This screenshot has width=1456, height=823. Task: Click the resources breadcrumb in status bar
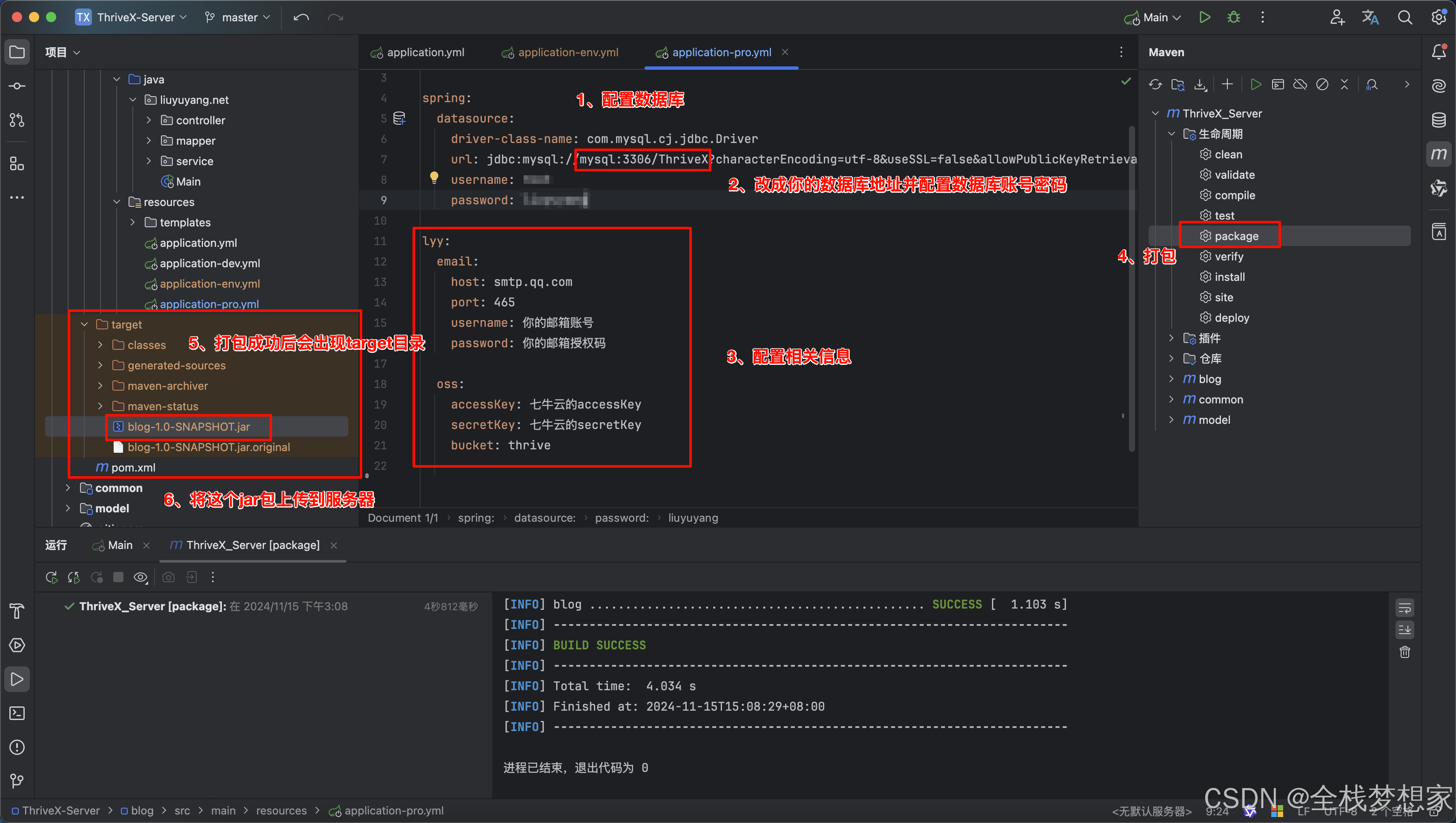[x=281, y=811]
